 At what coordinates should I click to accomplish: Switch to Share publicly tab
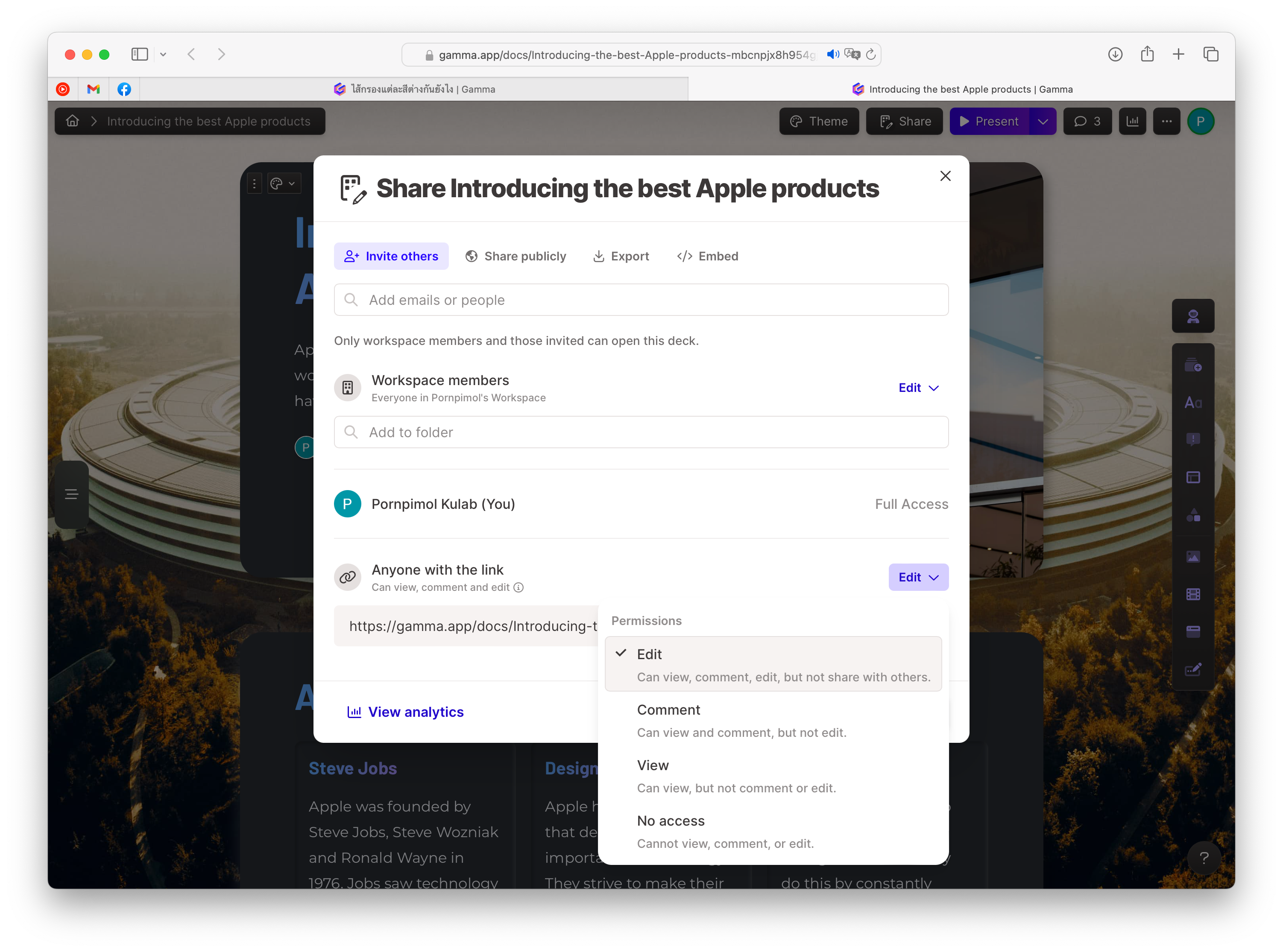[516, 257]
